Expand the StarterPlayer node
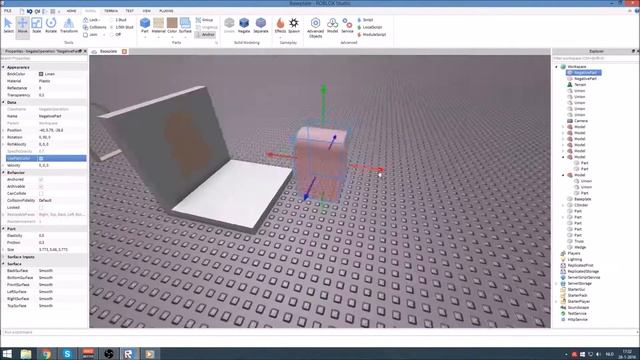The image size is (640, 360). click(x=557, y=301)
